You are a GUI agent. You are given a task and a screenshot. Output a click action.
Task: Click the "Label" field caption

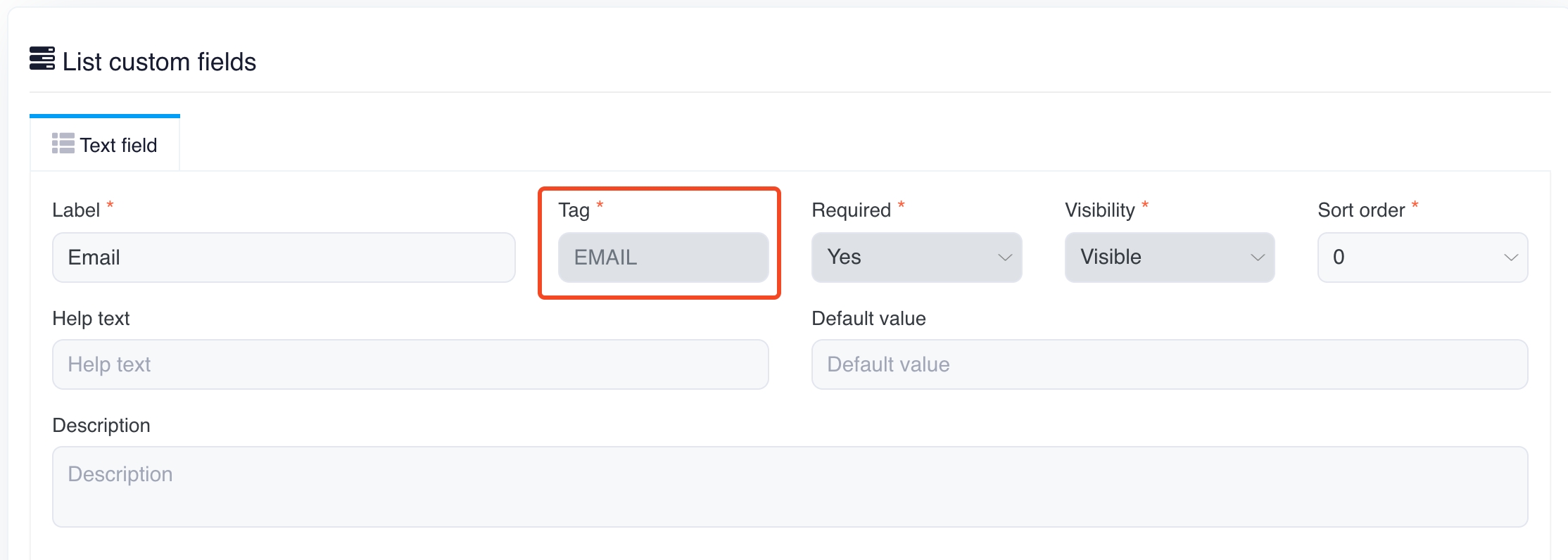click(76, 210)
